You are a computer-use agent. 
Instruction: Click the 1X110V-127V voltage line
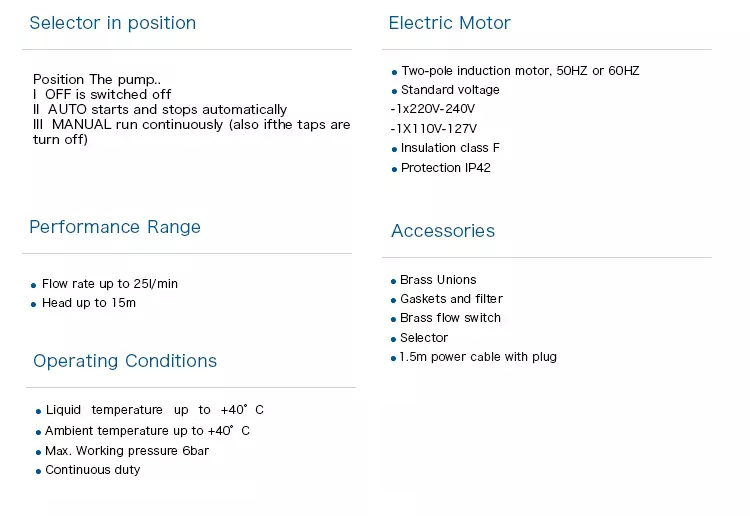tap(433, 128)
